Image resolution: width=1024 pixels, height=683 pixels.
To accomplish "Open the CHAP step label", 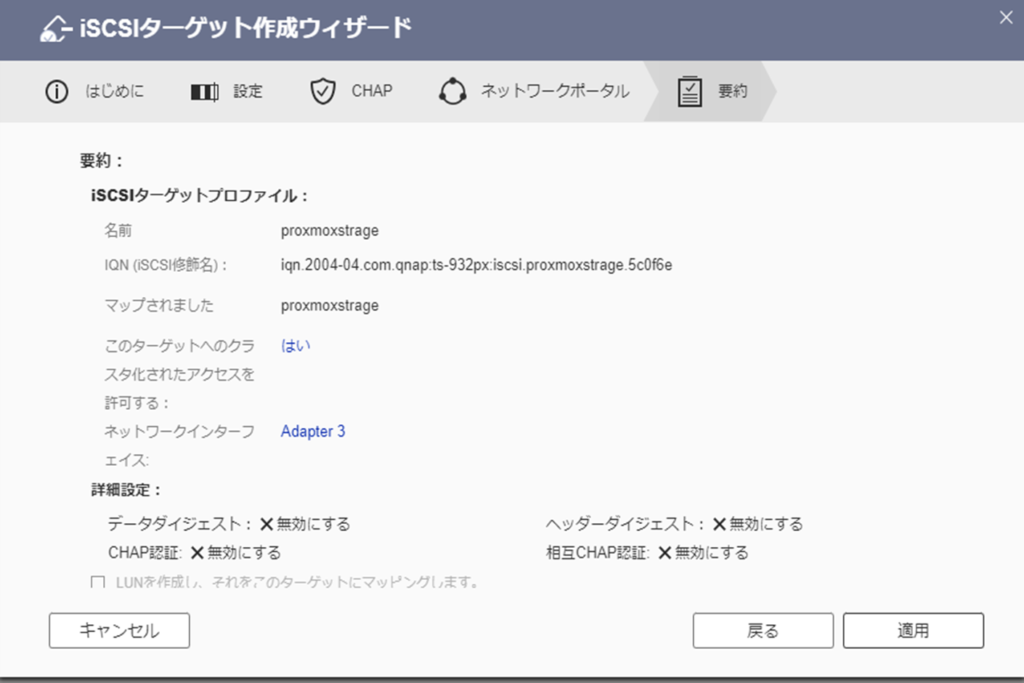I will coord(372,91).
